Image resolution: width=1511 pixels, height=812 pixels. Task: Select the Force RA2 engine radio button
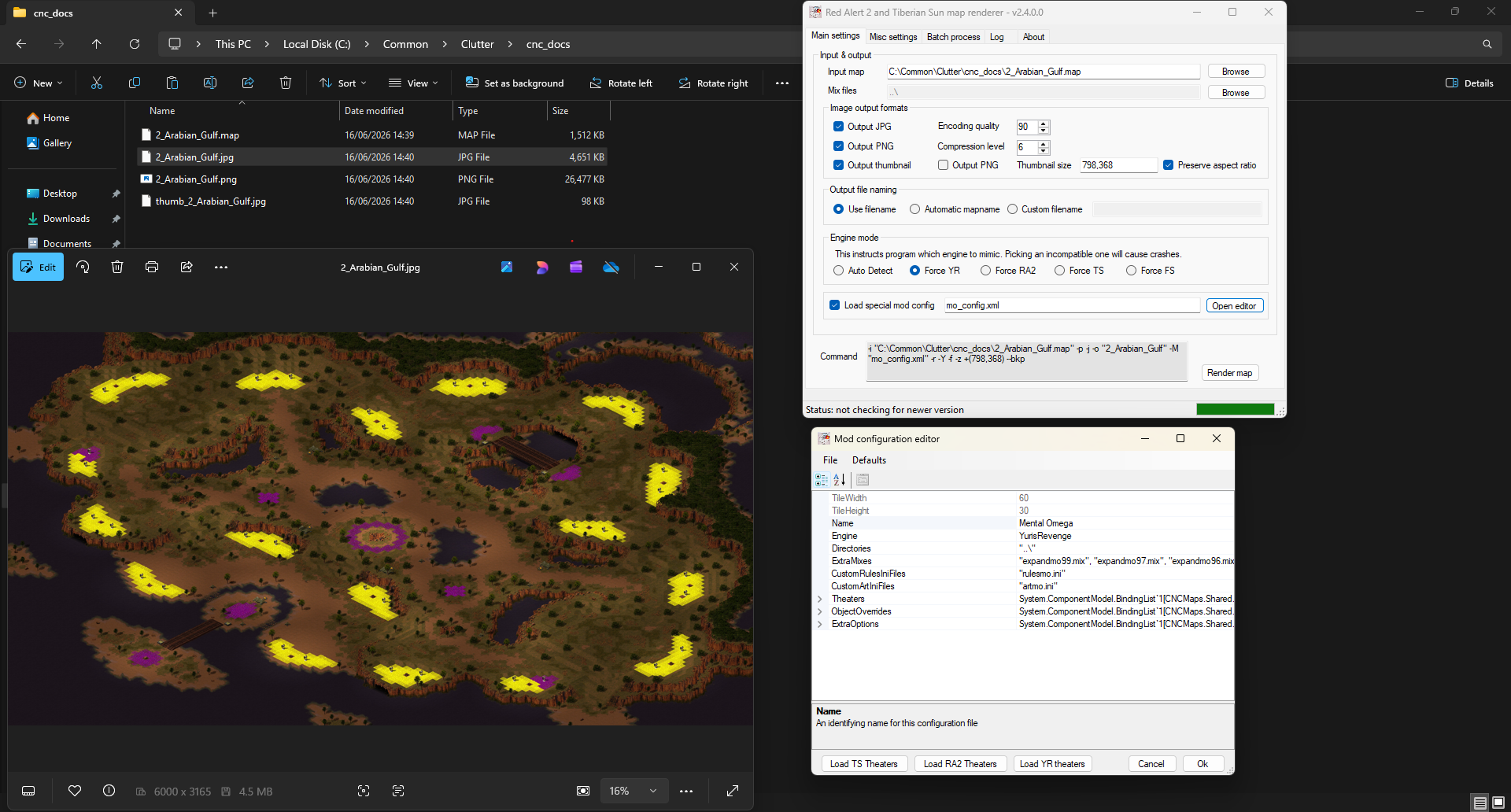click(985, 271)
